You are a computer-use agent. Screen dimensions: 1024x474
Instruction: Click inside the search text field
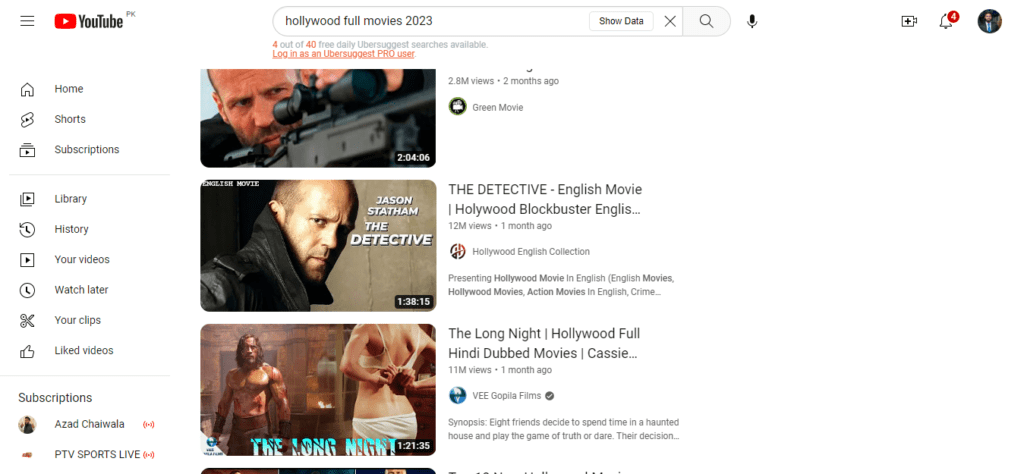click(x=431, y=21)
